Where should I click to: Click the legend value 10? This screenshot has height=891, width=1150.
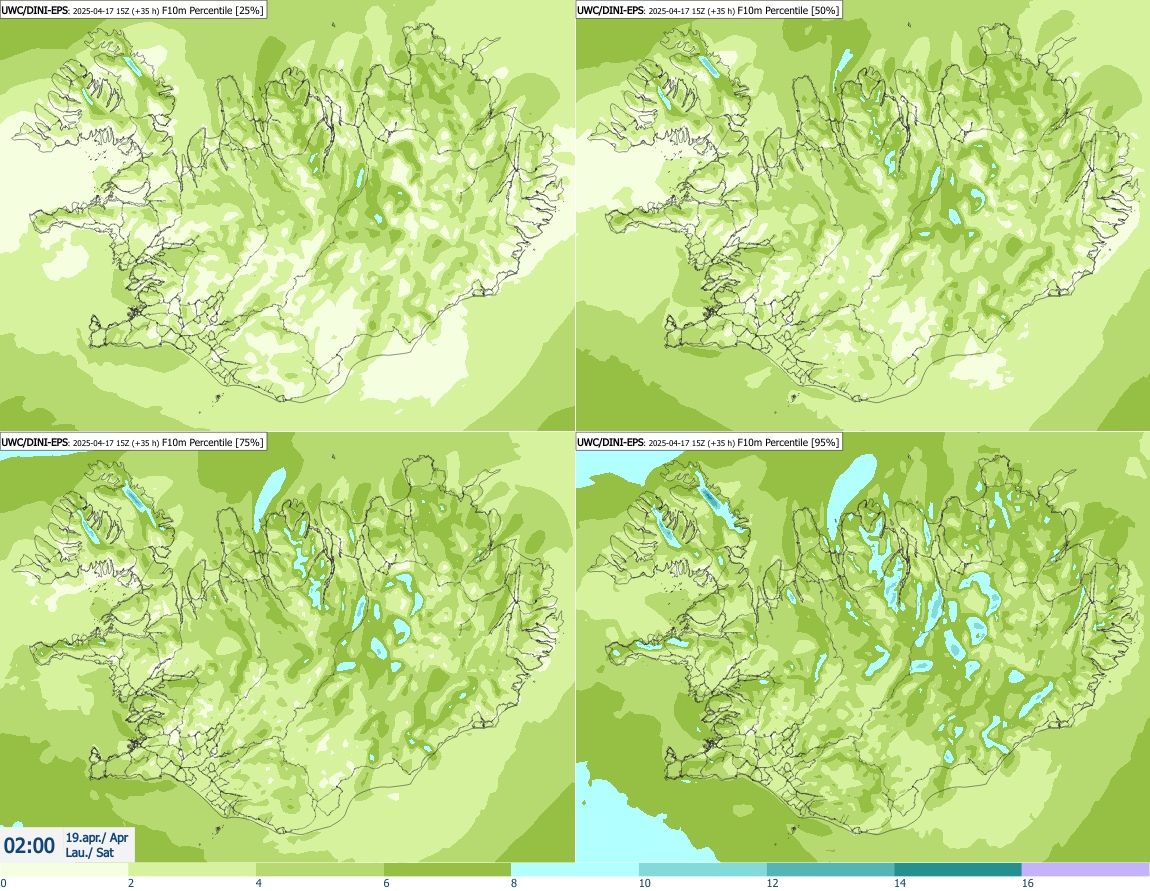pos(645,883)
